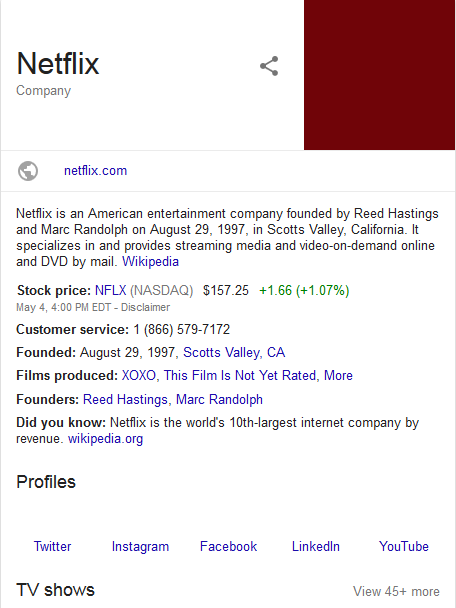Open Reed Hastings founder link
The height and width of the screenshot is (608, 456).
125,399
